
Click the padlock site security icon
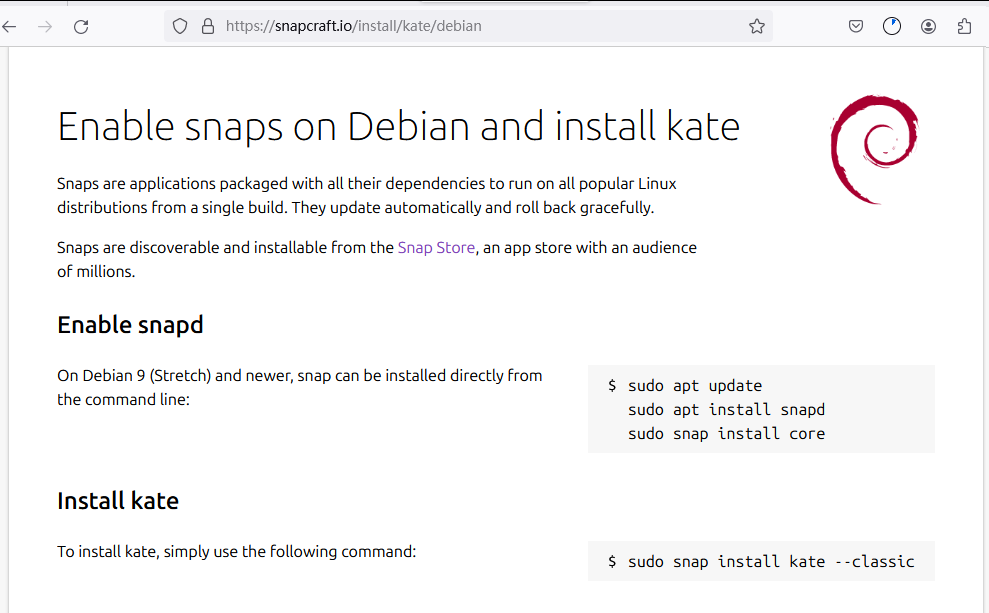tap(208, 26)
